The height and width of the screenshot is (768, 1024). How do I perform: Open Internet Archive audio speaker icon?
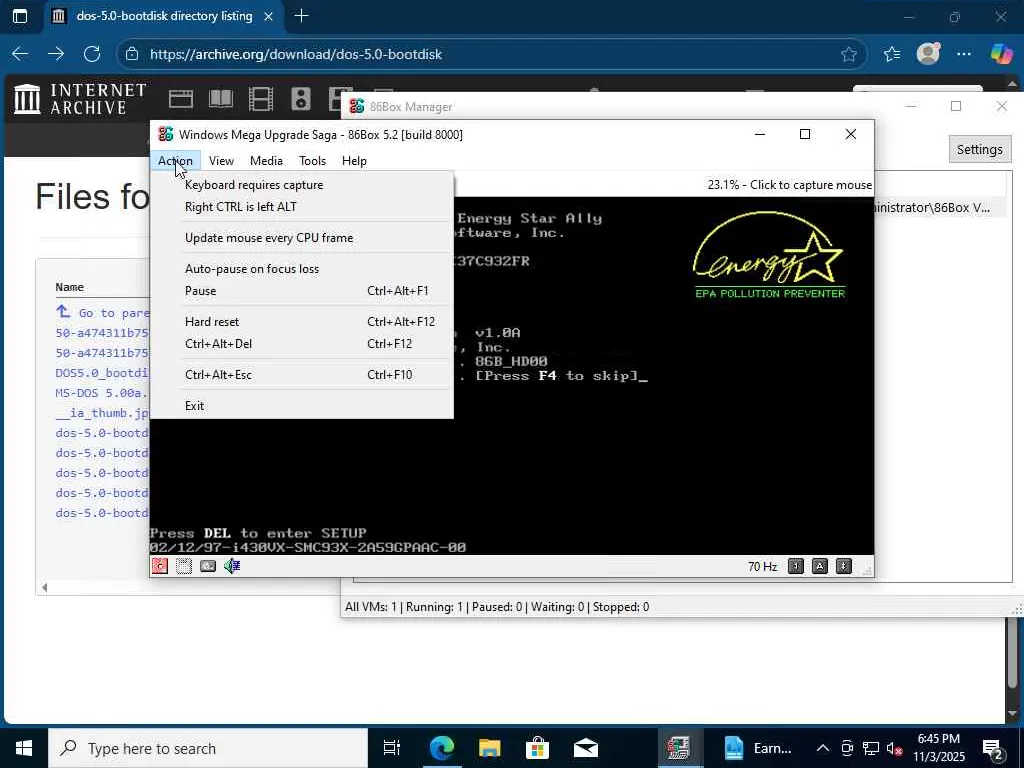tap(301, 99)
